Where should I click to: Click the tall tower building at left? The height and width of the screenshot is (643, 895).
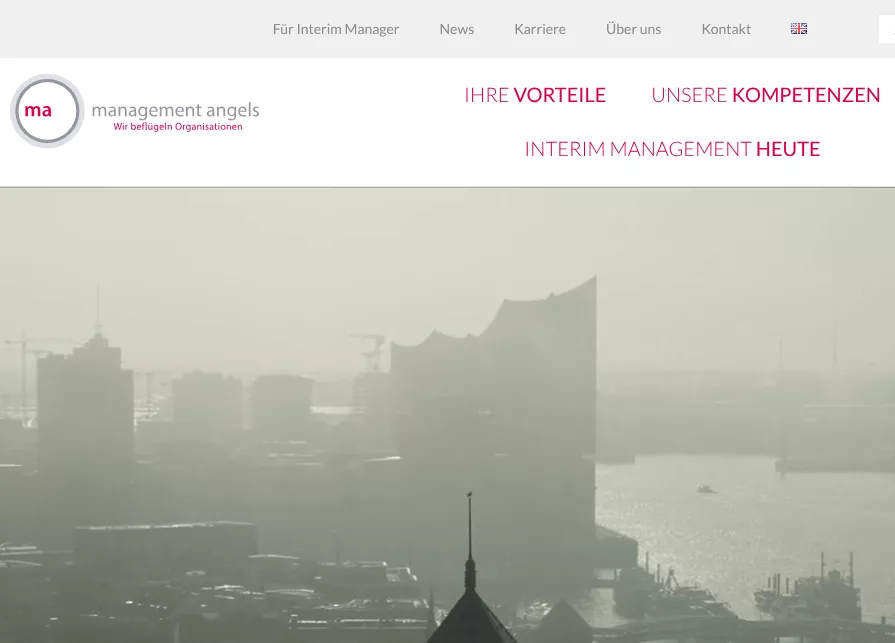[x=85, y=420]
